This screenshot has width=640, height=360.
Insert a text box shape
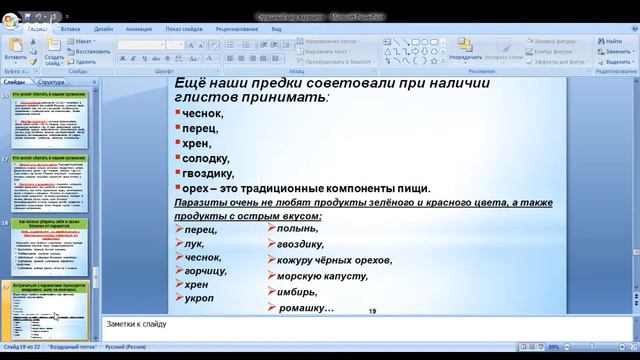(x=387, y=42)
